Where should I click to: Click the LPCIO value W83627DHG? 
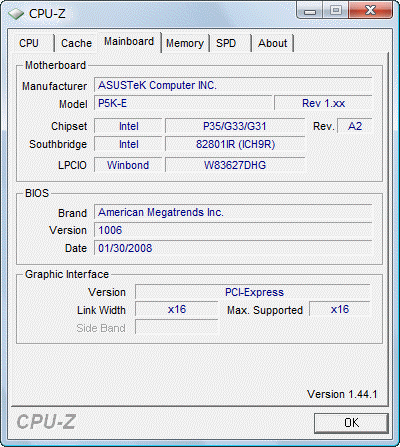pos(235,165)
